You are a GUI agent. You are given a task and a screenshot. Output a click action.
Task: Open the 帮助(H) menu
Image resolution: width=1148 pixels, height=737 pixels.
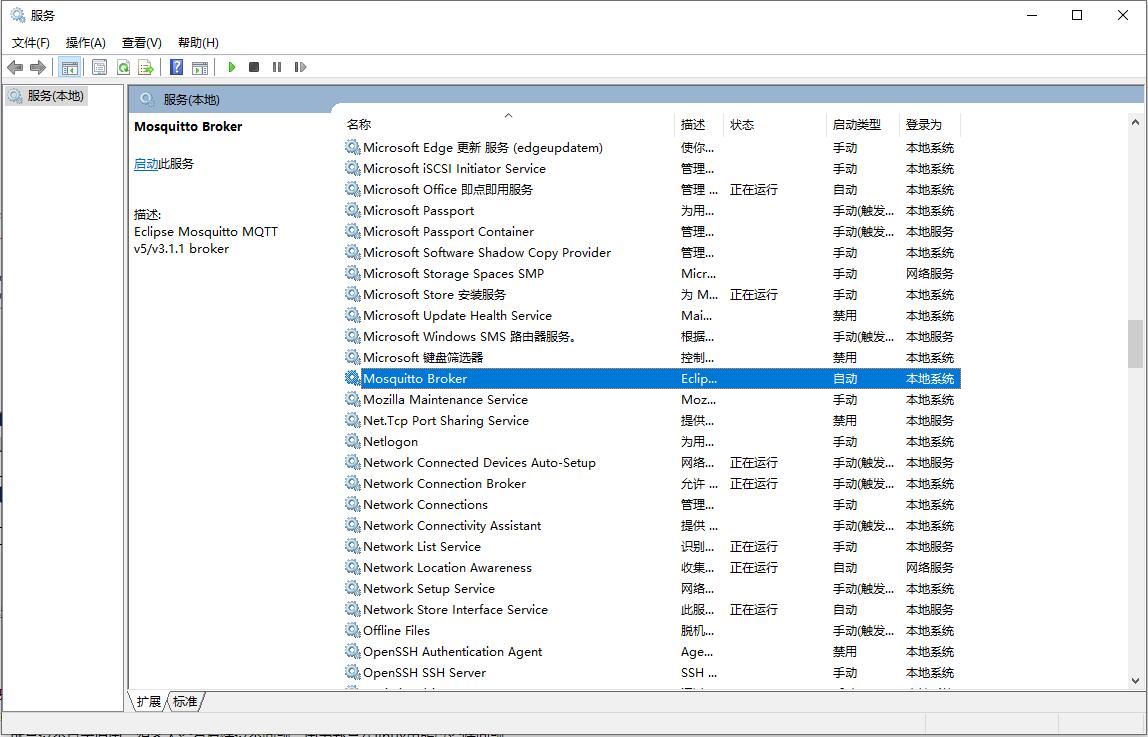click(x=198, y=42)
